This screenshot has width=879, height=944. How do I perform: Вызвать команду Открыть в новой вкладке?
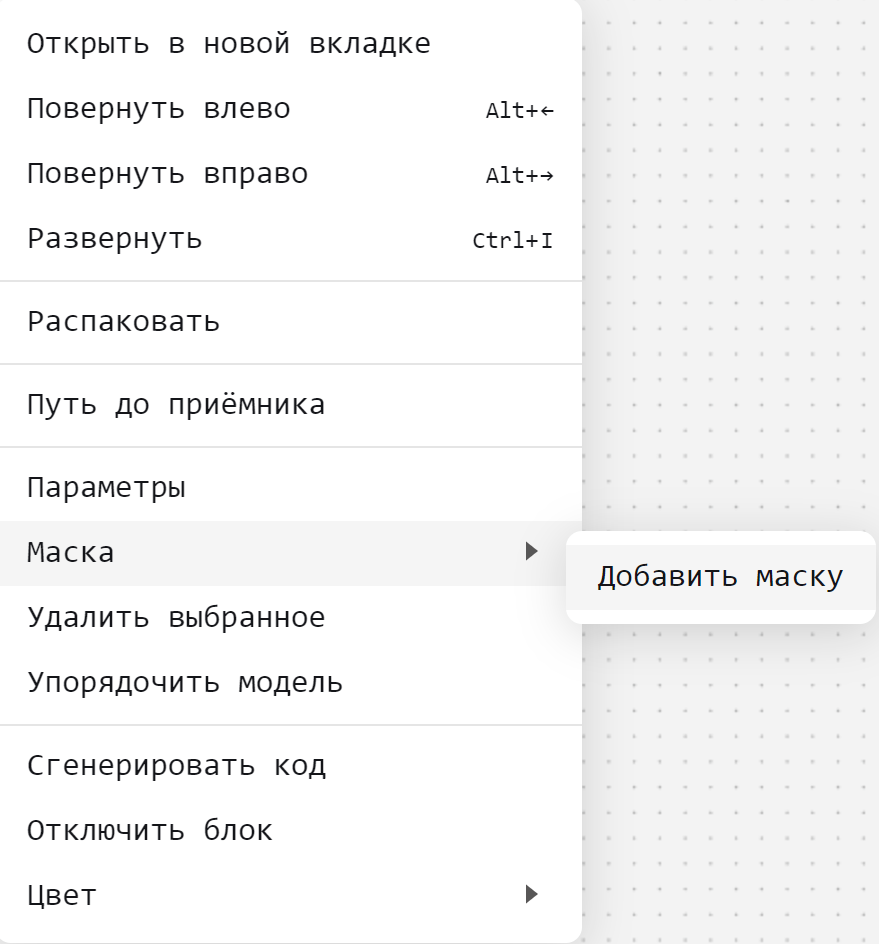227,42
